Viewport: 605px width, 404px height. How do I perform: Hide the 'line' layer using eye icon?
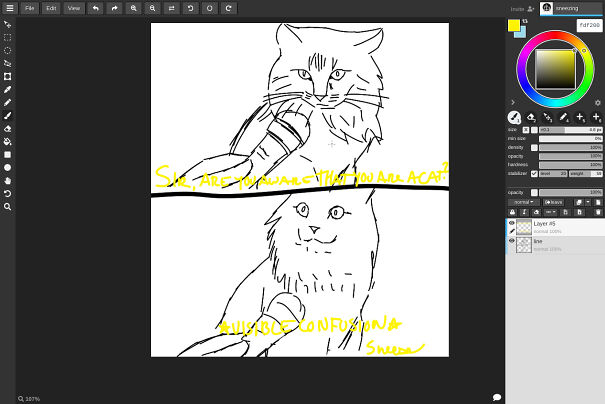pos(512,241)
